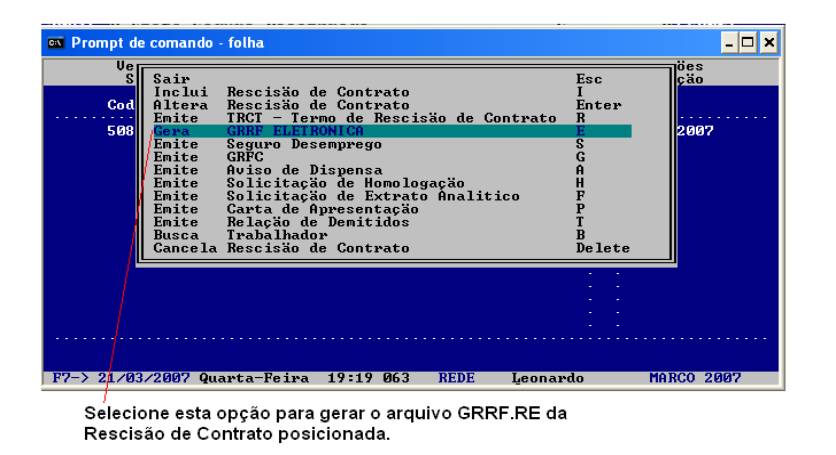Close the Prompt de comando window
The width and height of the screenshot is (836, 455).
pyautogui.click(x=768, y=43)
